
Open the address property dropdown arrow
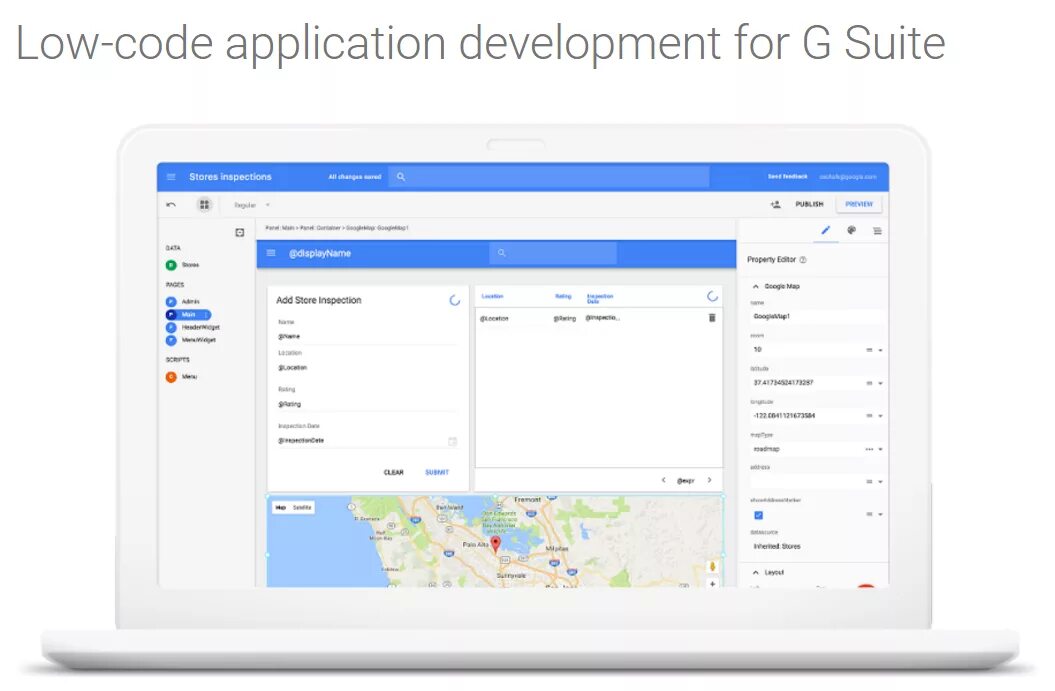(880, 482)
